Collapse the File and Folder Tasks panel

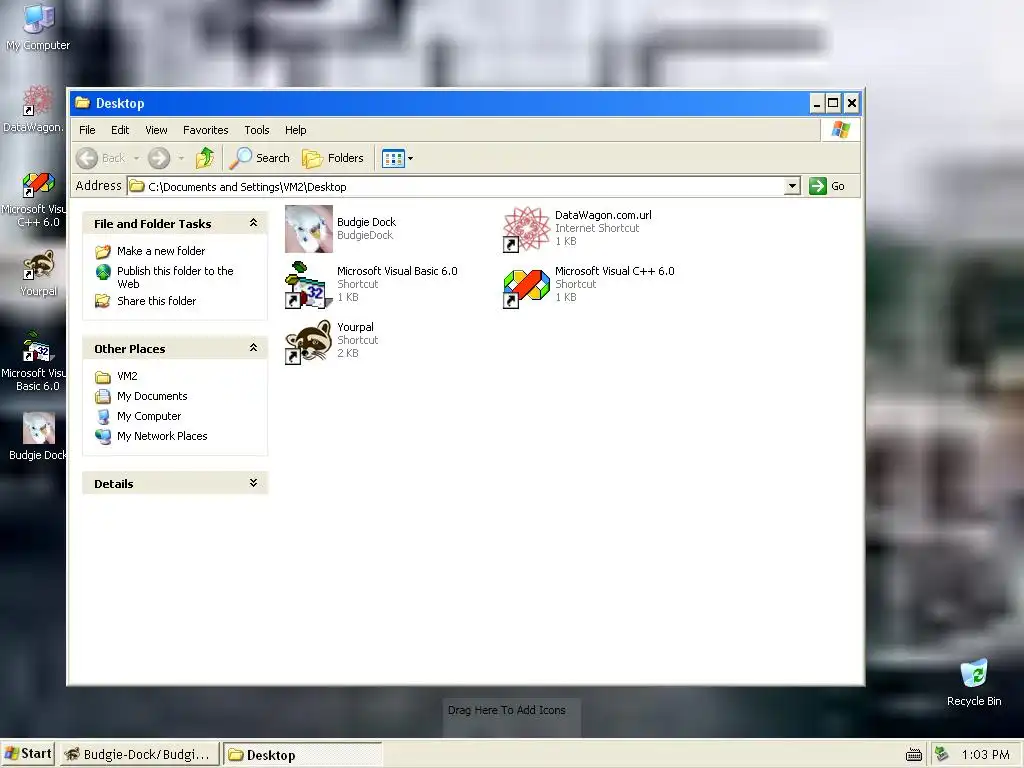coord(253,223)
